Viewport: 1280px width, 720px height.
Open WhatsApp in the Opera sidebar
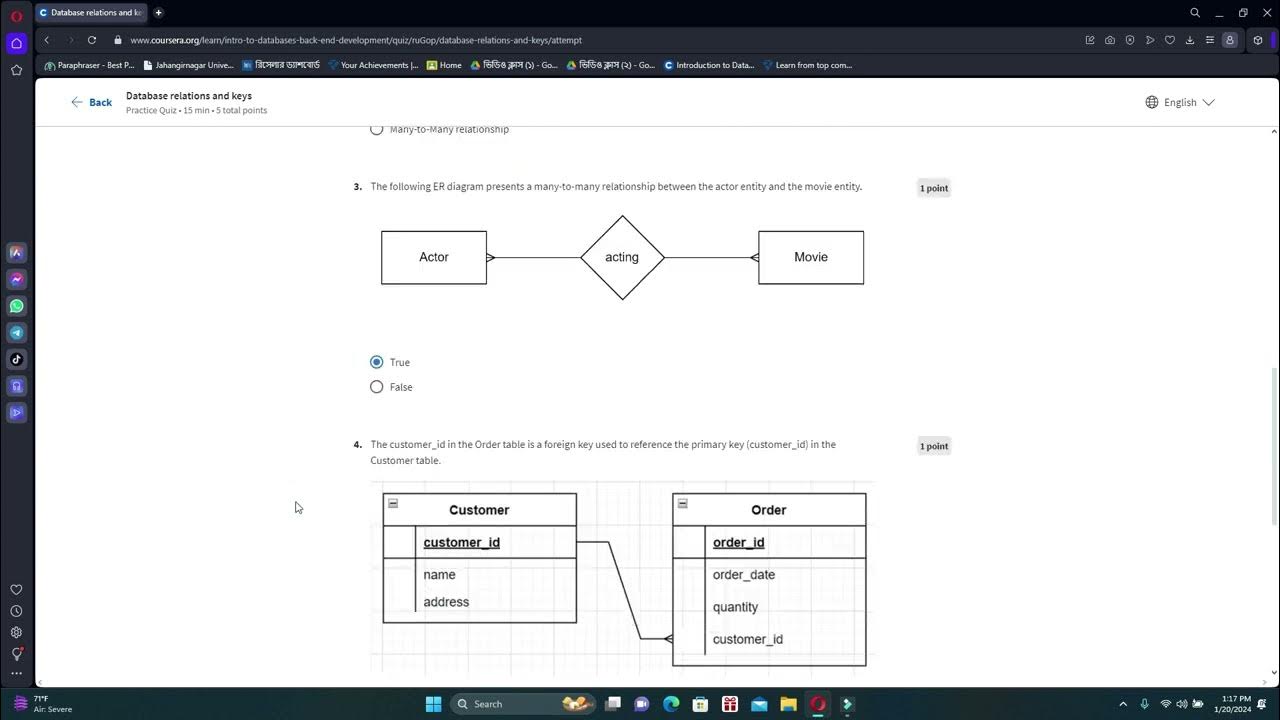(16, 306)
